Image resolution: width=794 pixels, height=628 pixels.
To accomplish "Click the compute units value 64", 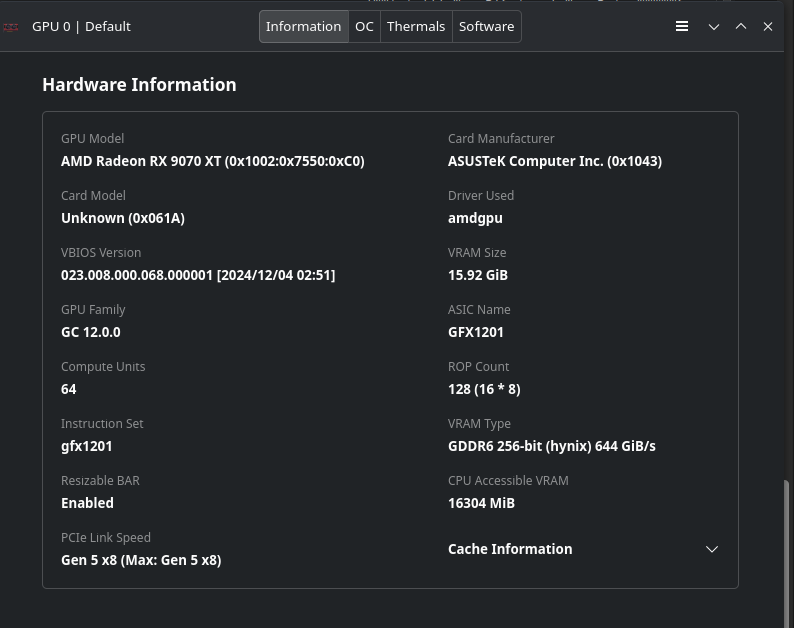I will (x=68, y=389).
